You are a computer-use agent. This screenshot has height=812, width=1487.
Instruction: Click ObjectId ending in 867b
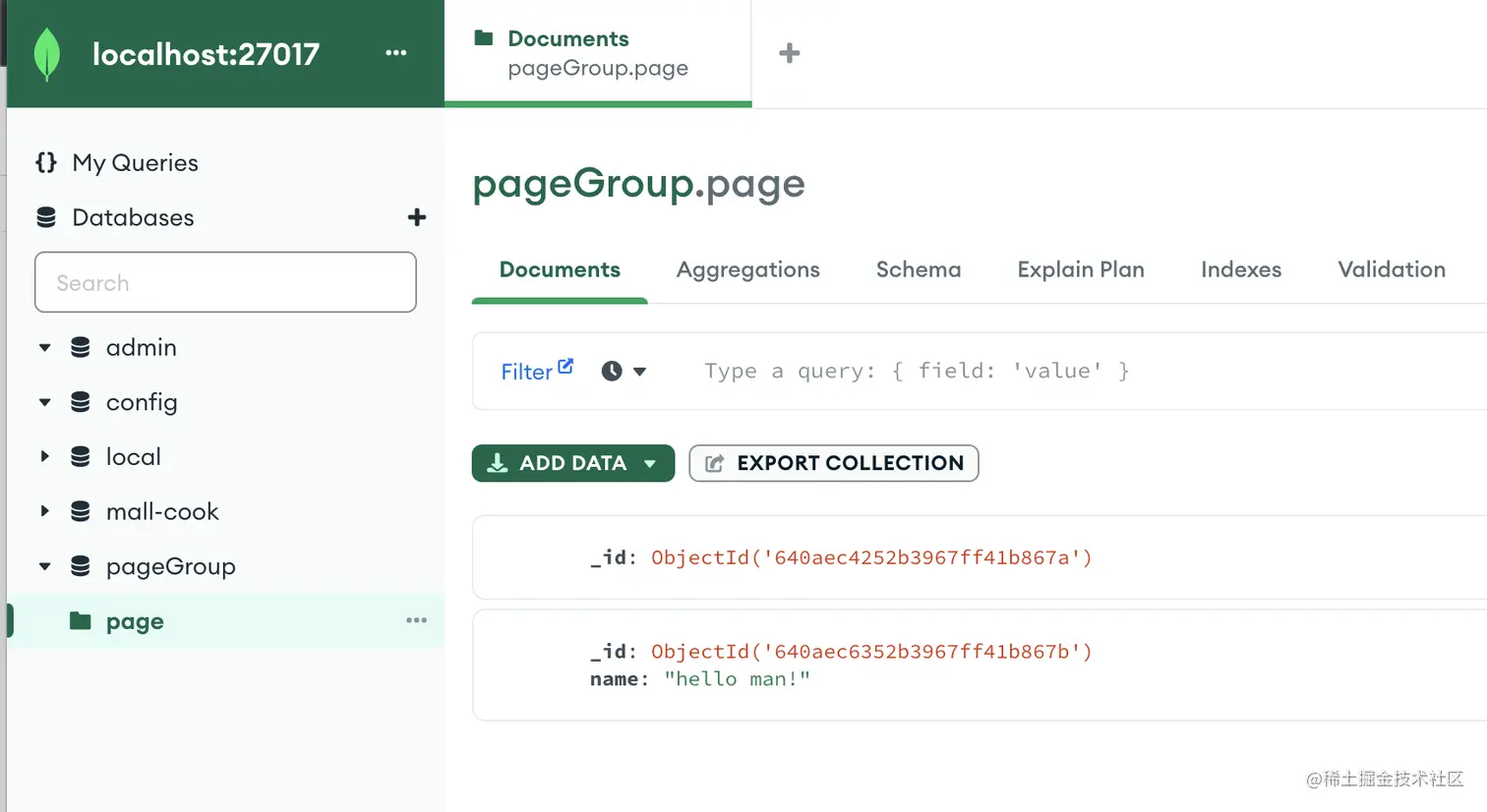click(871, 651)
